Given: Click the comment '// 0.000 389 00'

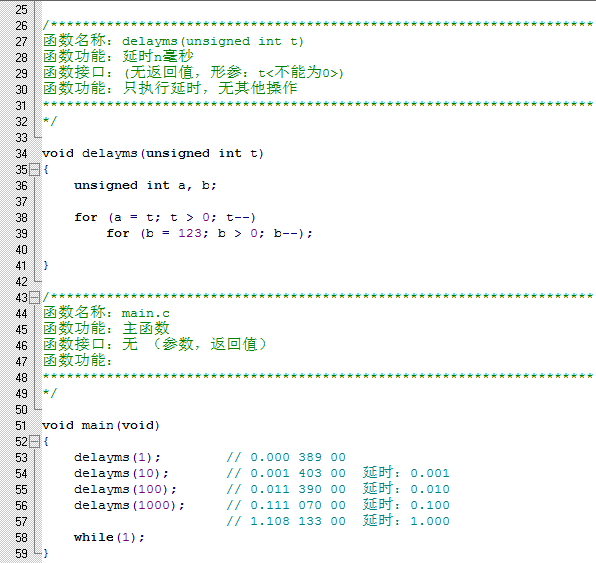Looking at the screenshot, I should [286, 457].
